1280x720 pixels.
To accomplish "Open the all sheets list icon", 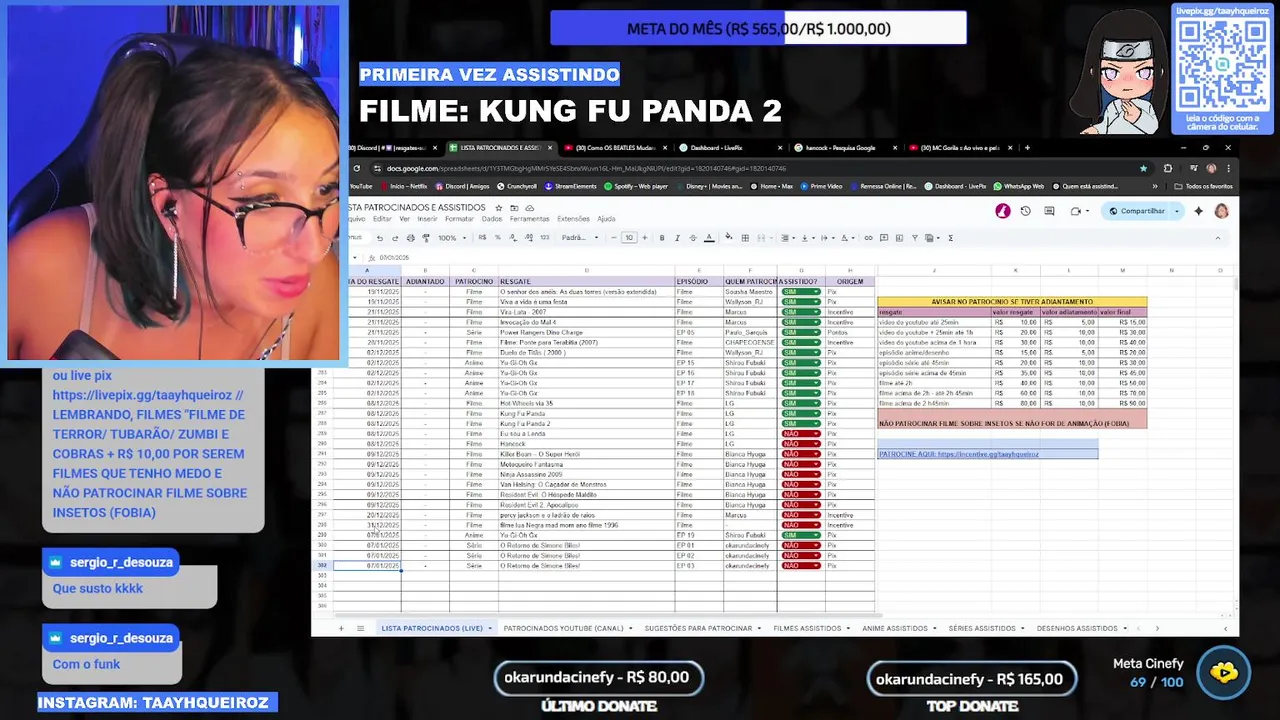I will pyautogui.click(x=359, y=628).
